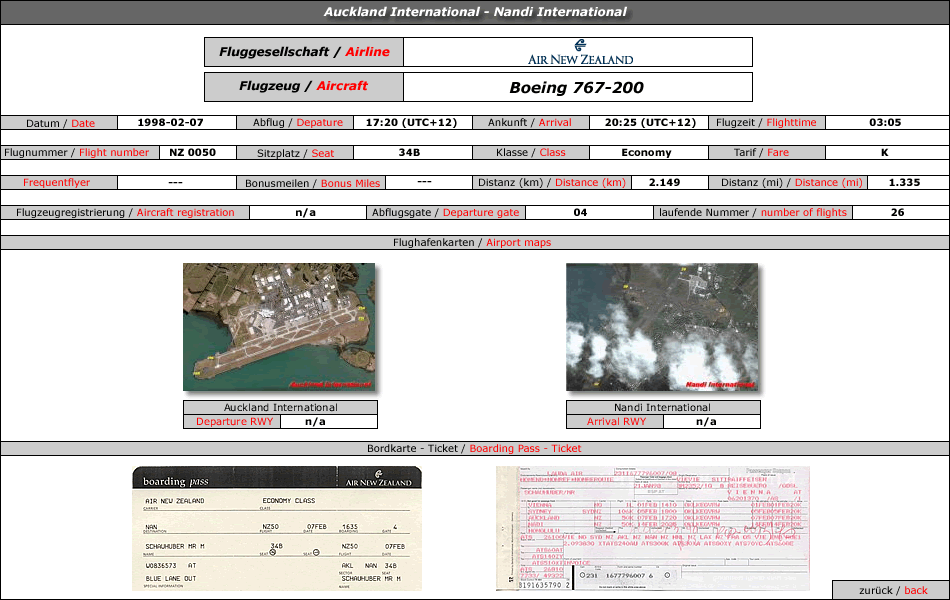This screenshot has width=950, height=600.
Task: Click the Klasse / Class label
Action: [x=531, y=153]
